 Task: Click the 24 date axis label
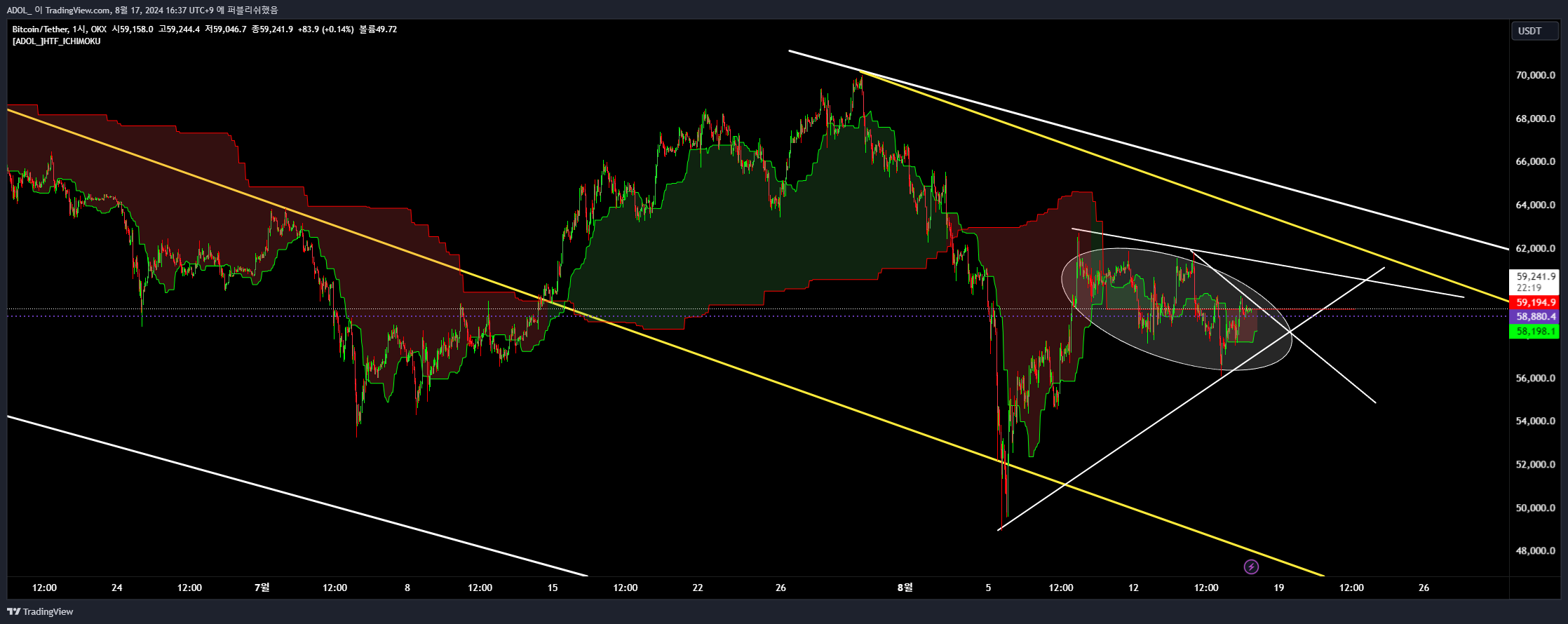(117, 588)
